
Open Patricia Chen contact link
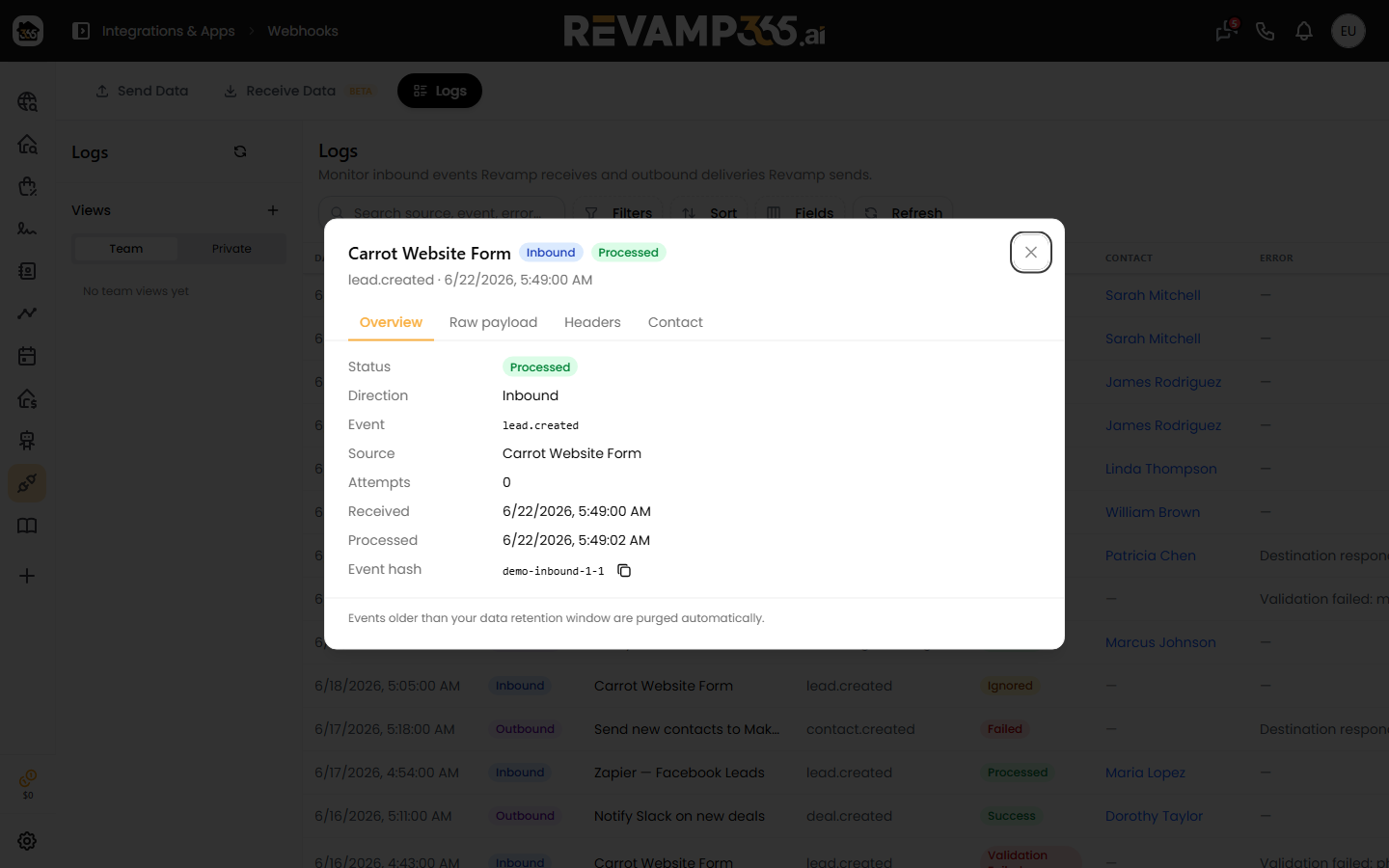pyautogui.click(x=1151, y=556)
